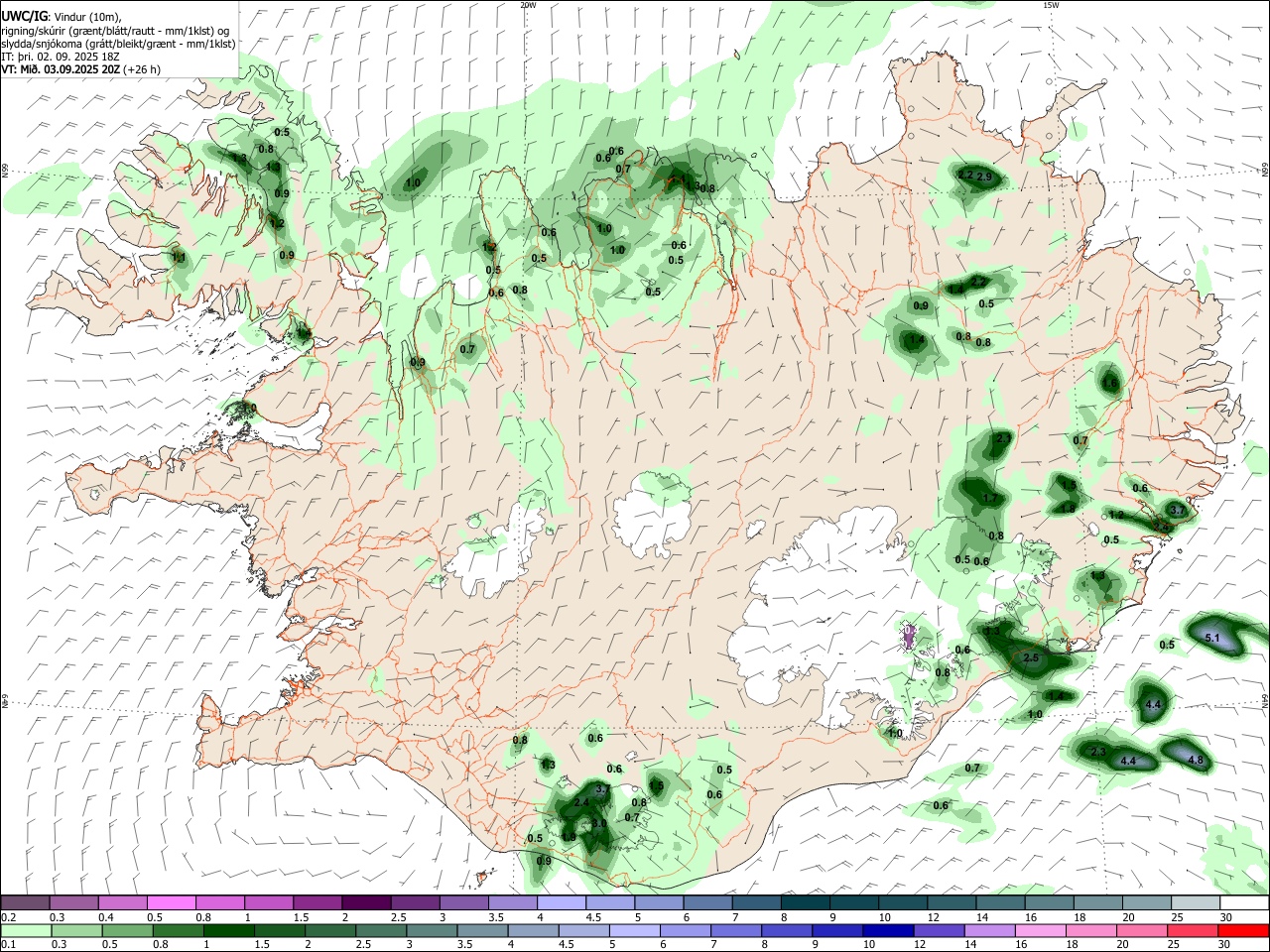Click the valid time line 'VT: Mið. 03.09.2025 20Z (+26 h)'

81,69
